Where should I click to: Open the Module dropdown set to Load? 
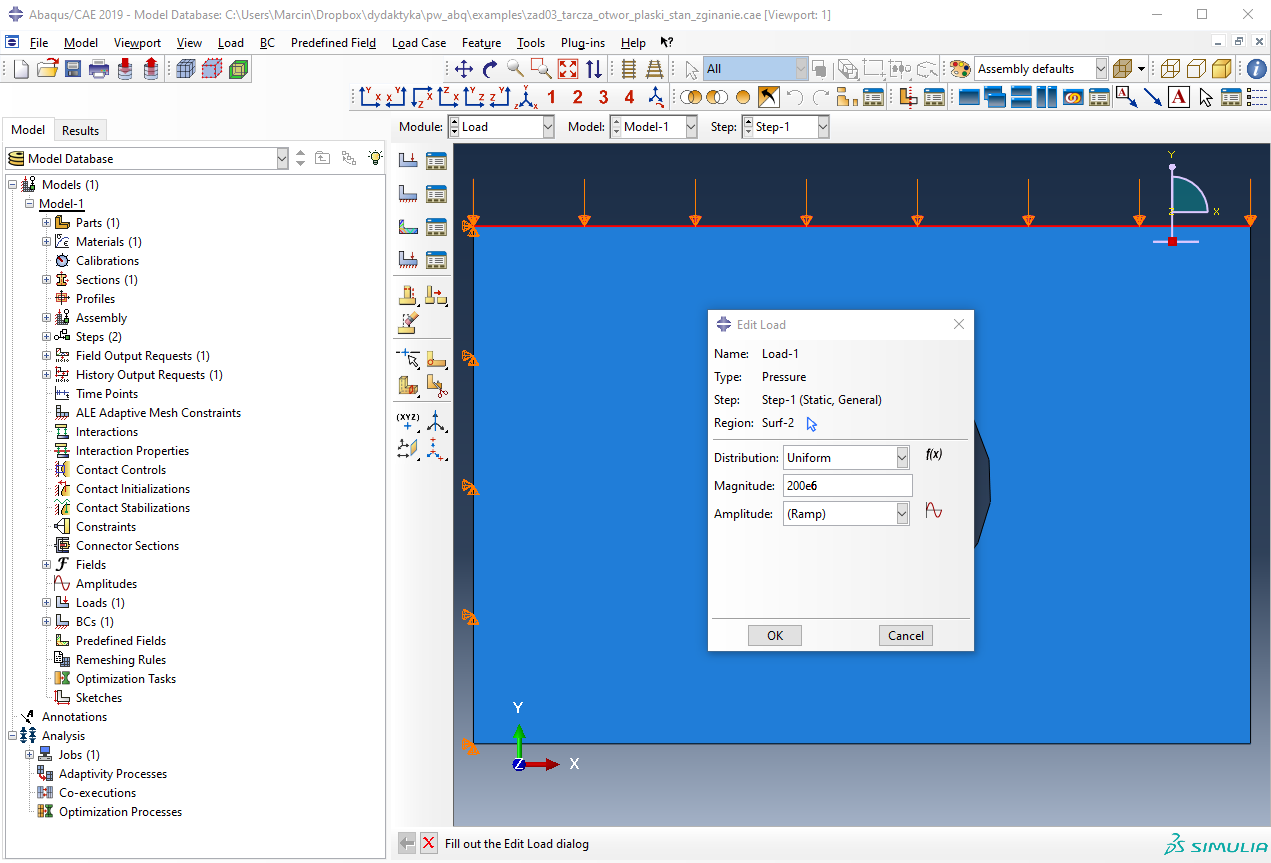(x=501, y=127)
